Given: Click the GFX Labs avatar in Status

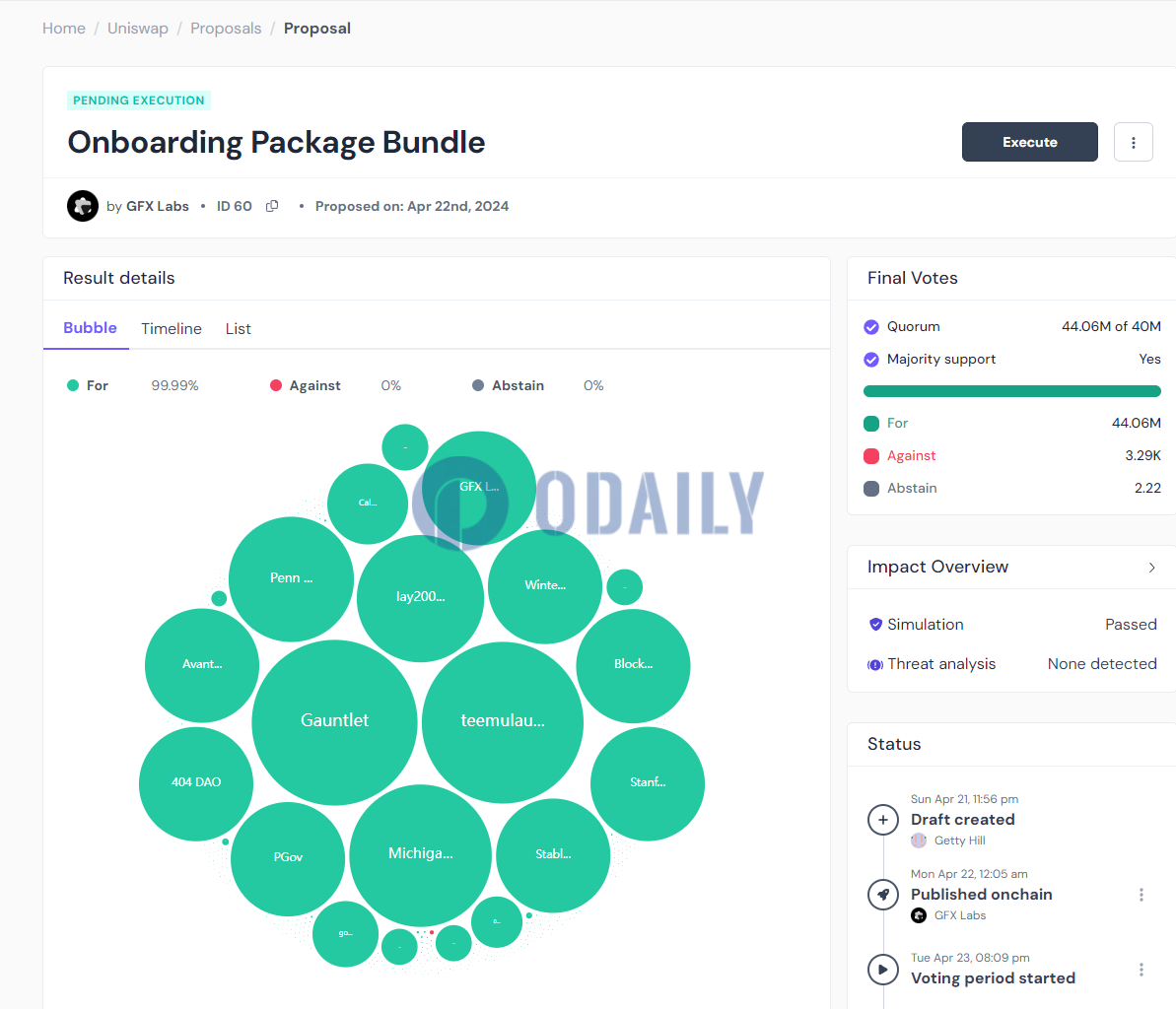Looking at the screenshot, I should click(919, 915).
